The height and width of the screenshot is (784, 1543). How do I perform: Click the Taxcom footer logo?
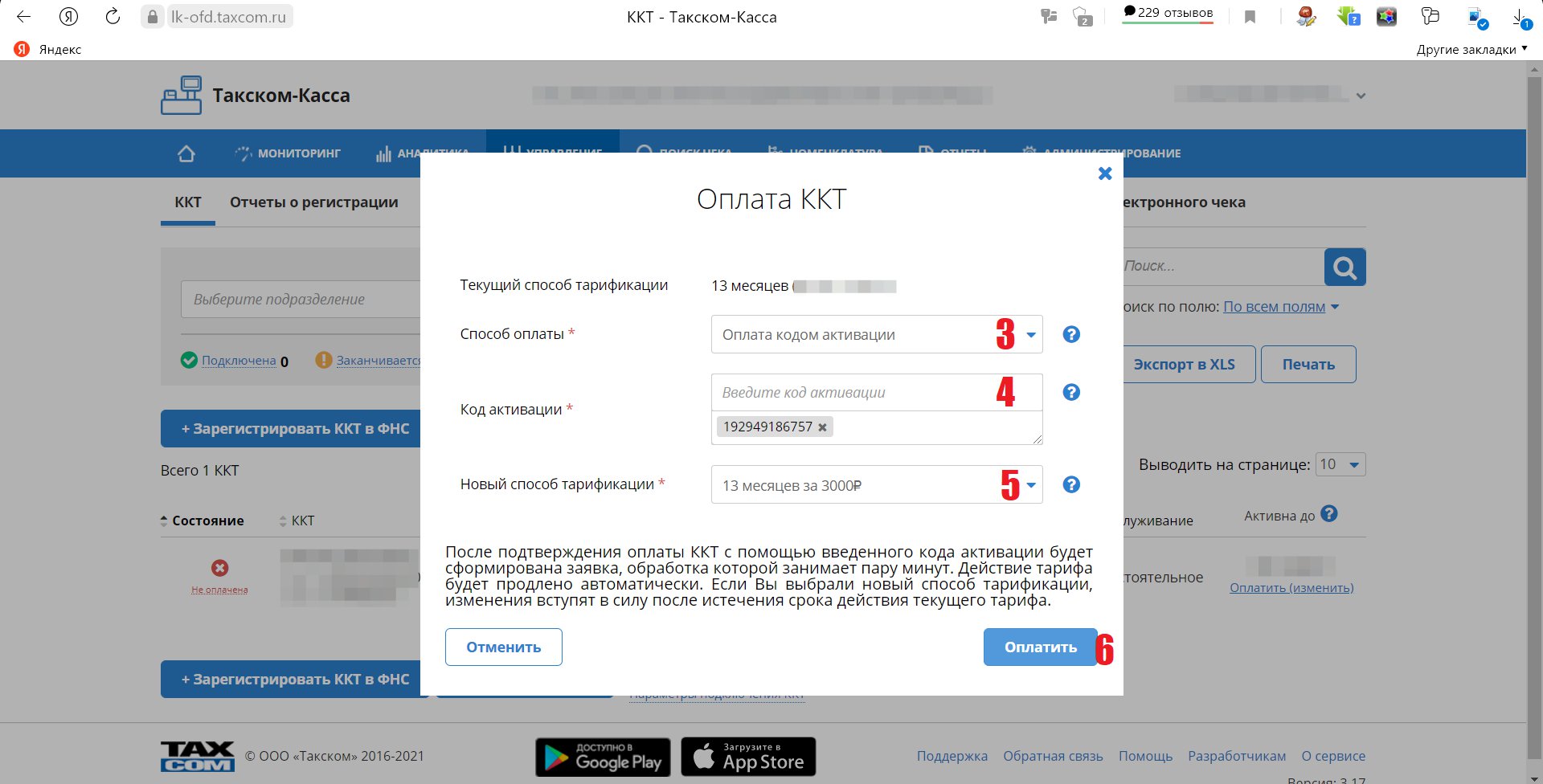pos(198,757)
